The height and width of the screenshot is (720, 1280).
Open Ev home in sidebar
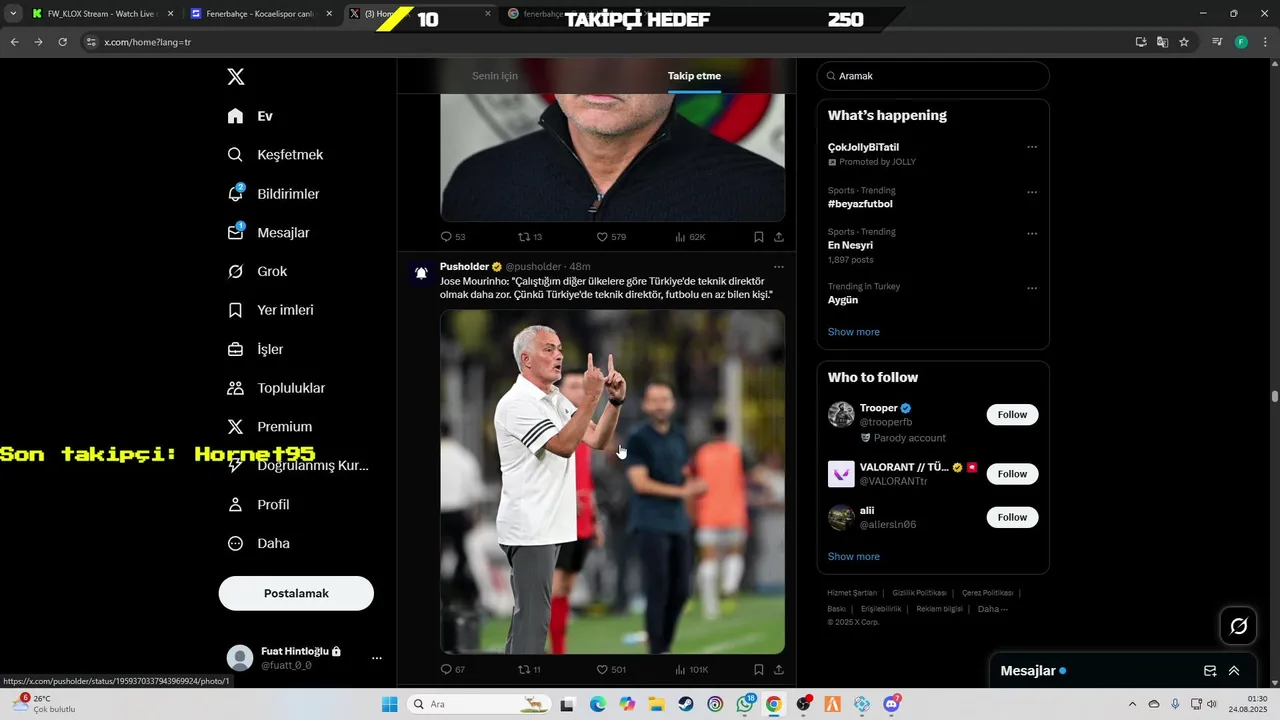pyautogui.click(x=250, y=116)
